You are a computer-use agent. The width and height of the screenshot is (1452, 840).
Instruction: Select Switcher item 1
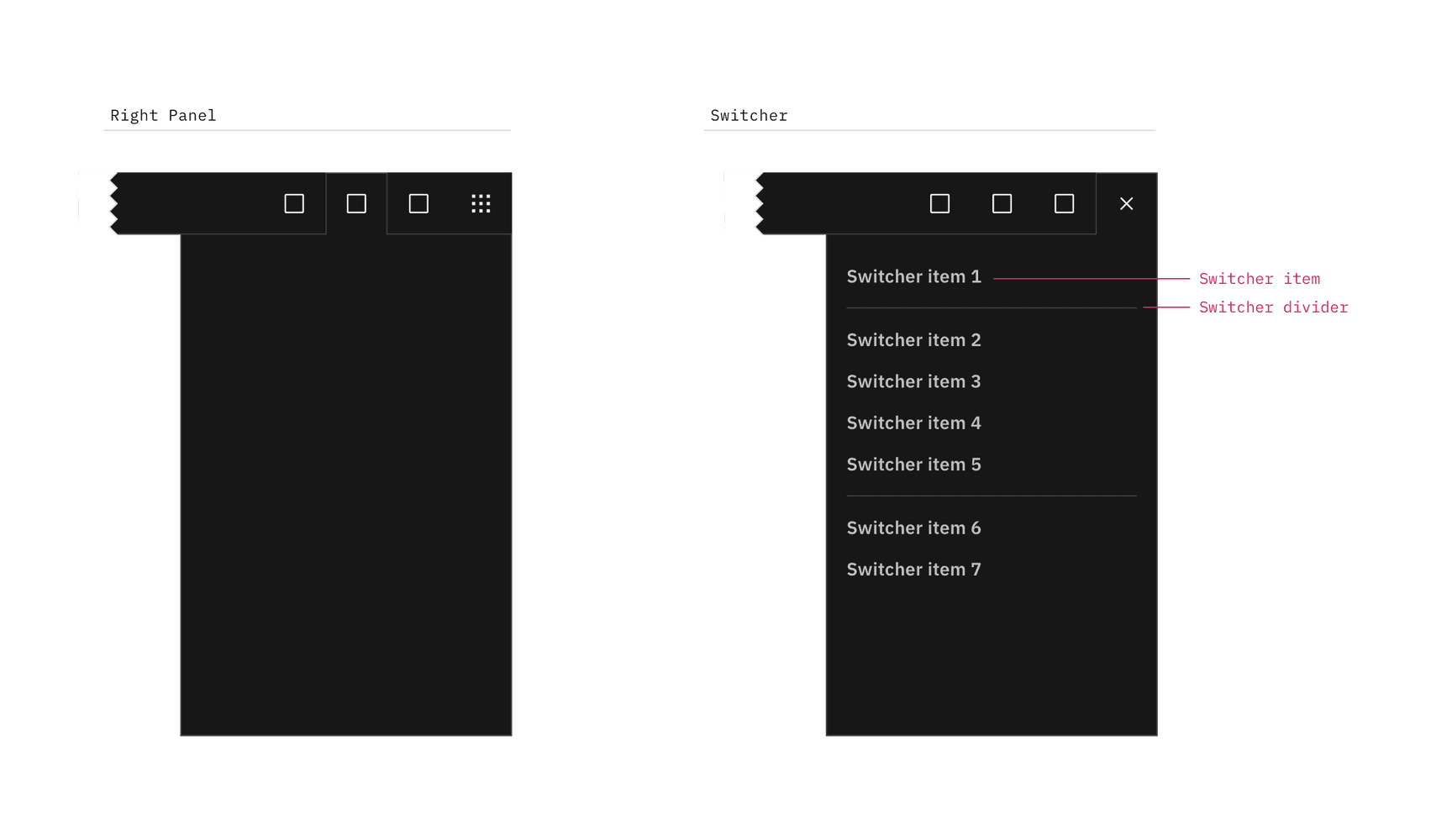tap(913, 276)
